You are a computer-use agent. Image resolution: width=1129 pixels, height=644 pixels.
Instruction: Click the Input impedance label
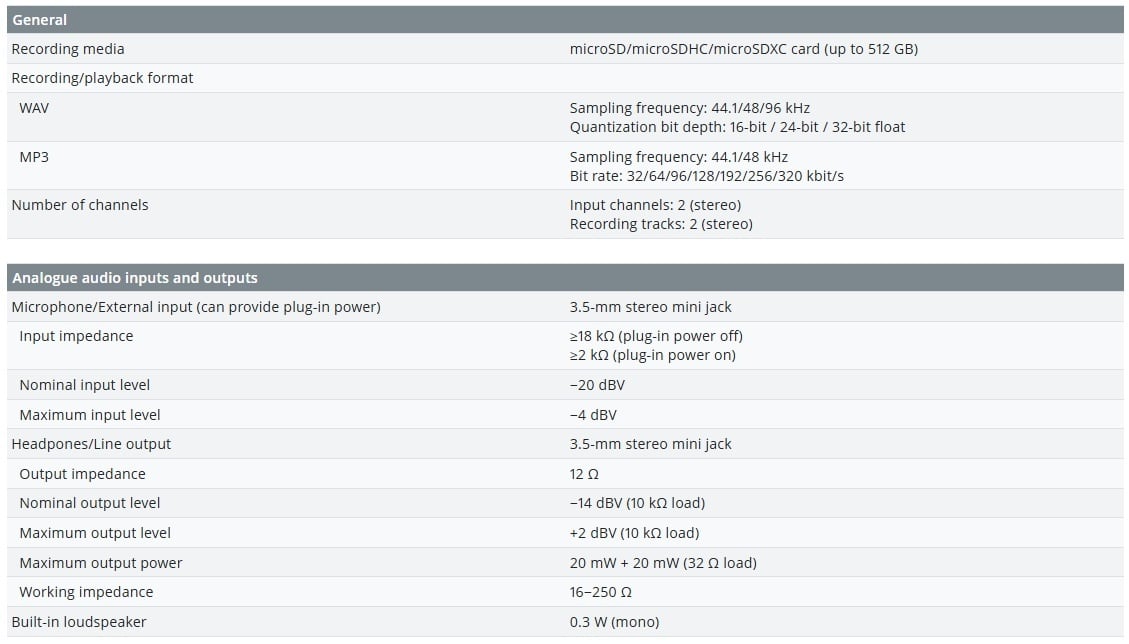(76, 336)
